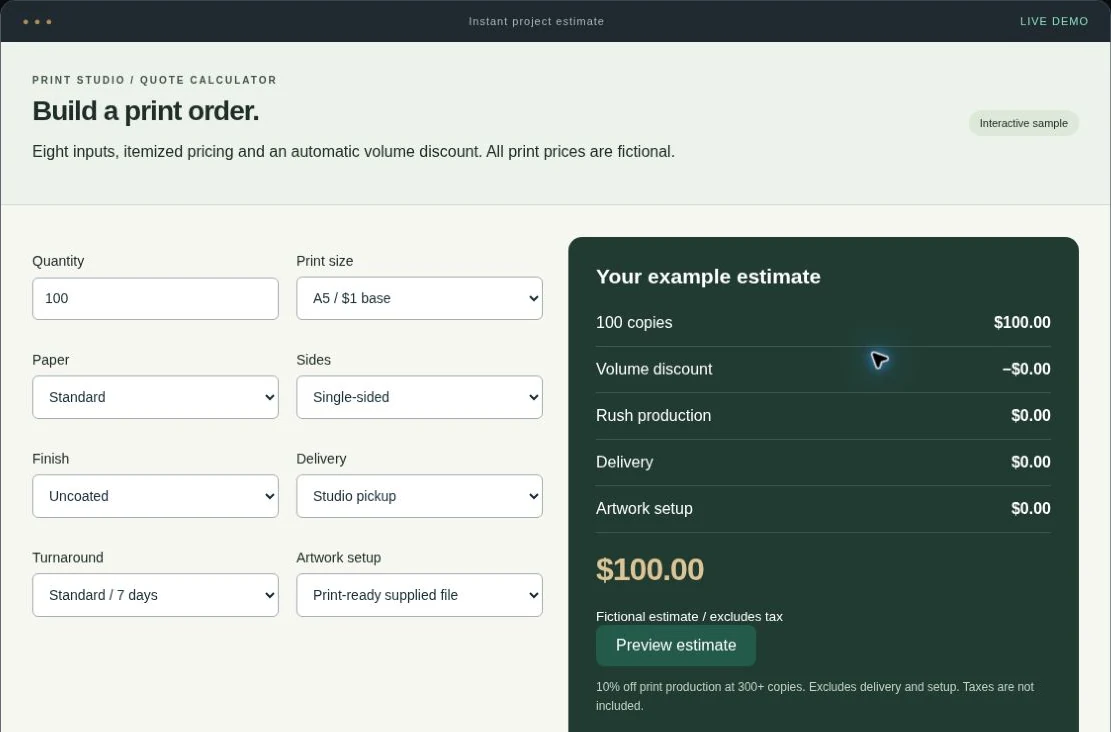
Task: Click the three dots in title bar
Action: [x=37, y=22]
